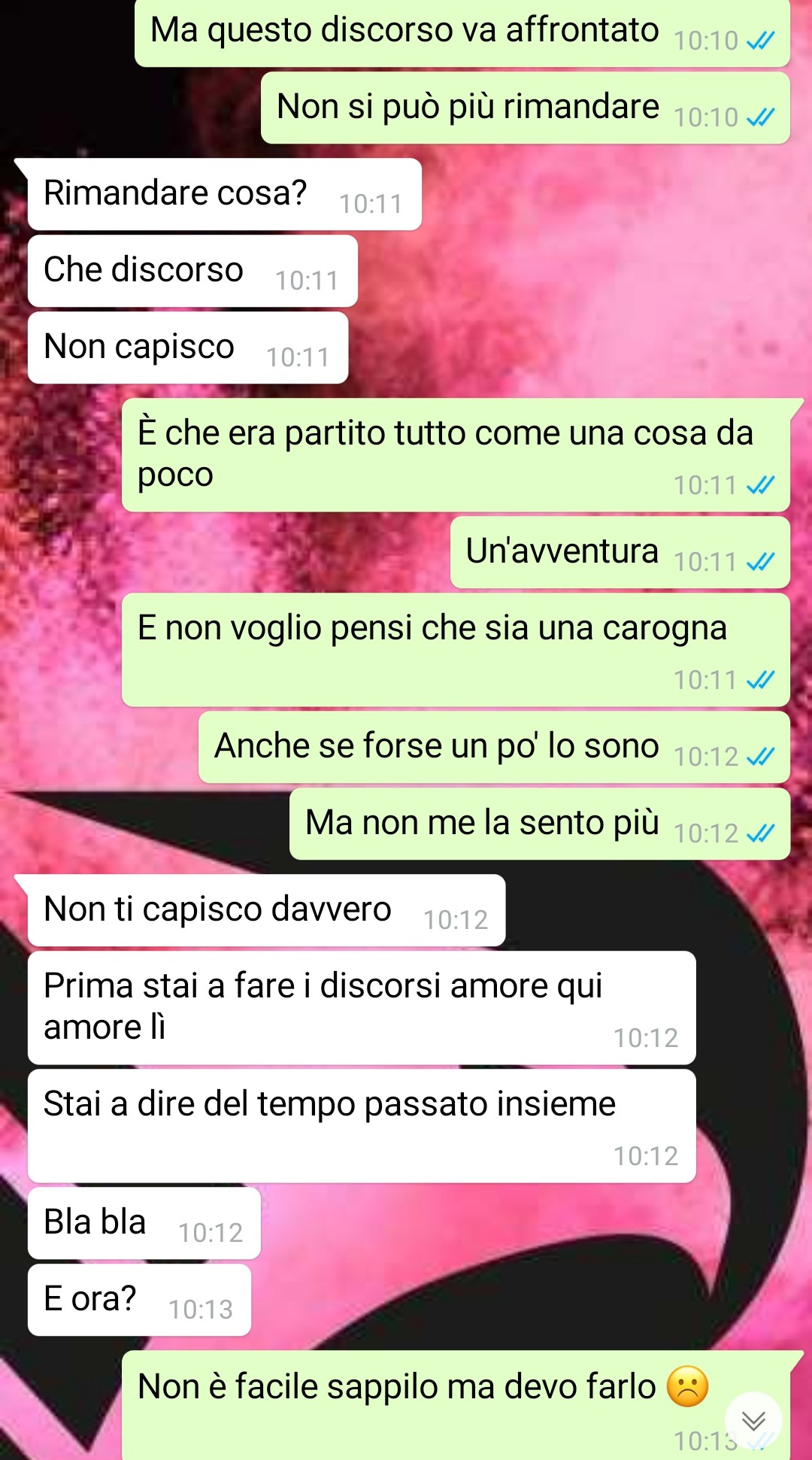Tap the pink chat wallpaper background area
Image resolution: width=812 pixels, height=1460 pixels.
coord(601,301)
